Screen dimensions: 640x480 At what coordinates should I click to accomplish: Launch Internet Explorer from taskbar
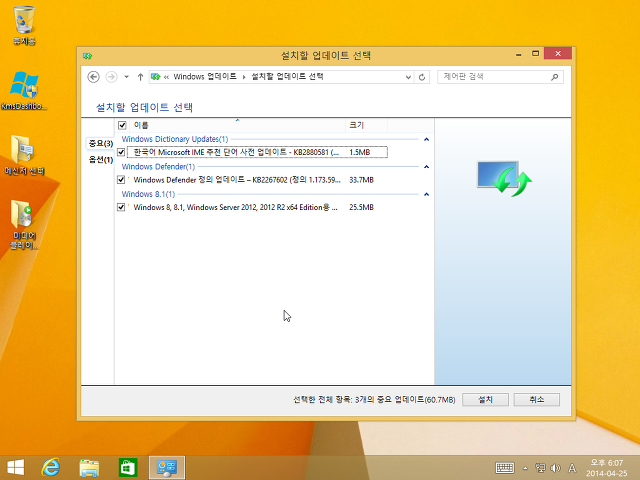point(51,468)
